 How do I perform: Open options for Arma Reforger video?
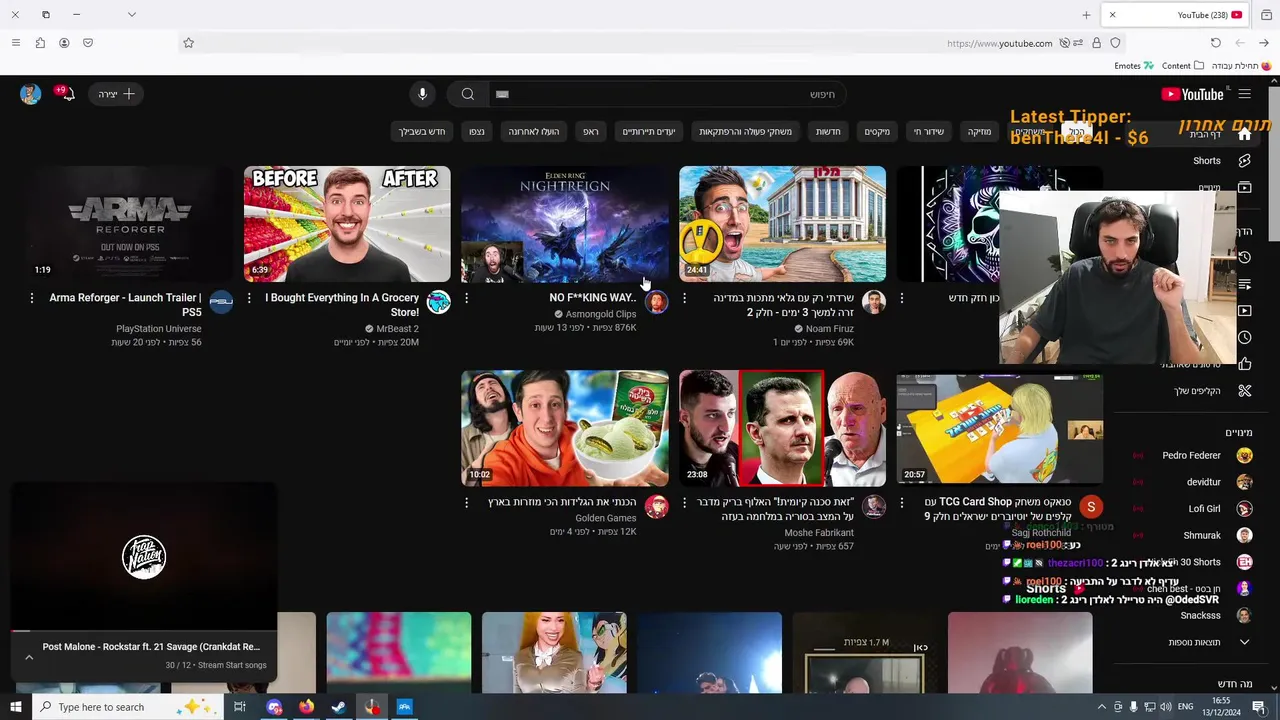point(31,298)
